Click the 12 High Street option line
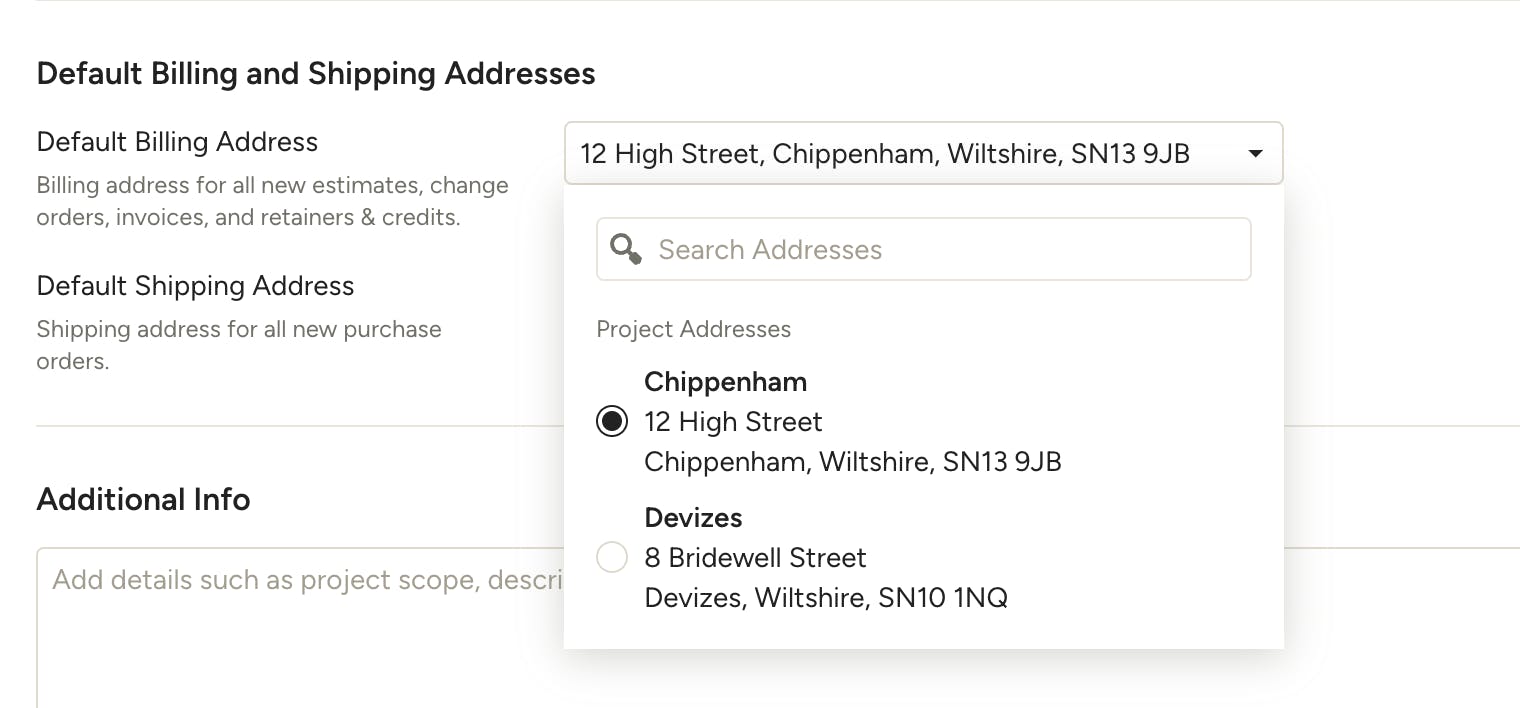Image resolution: width=1520 pixels, height=708 pixels. [x=733, y=422]
